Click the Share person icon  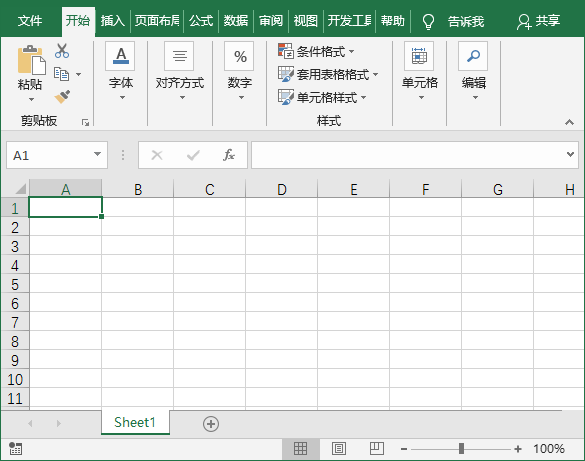524,22
